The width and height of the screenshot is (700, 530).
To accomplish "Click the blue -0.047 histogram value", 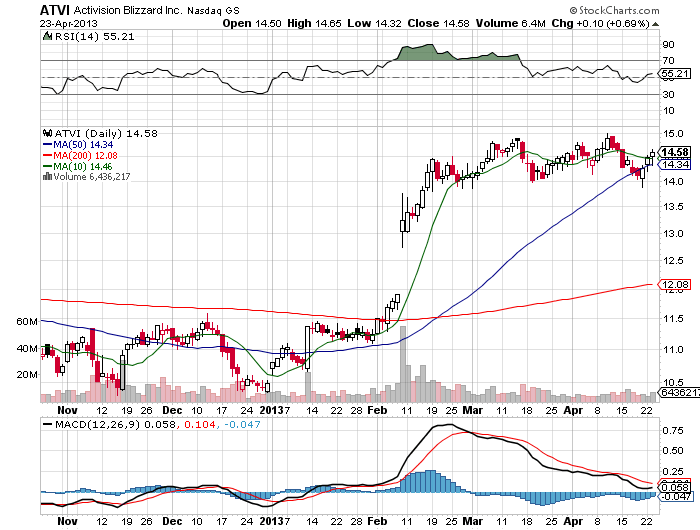I will [x=242, y=424].
